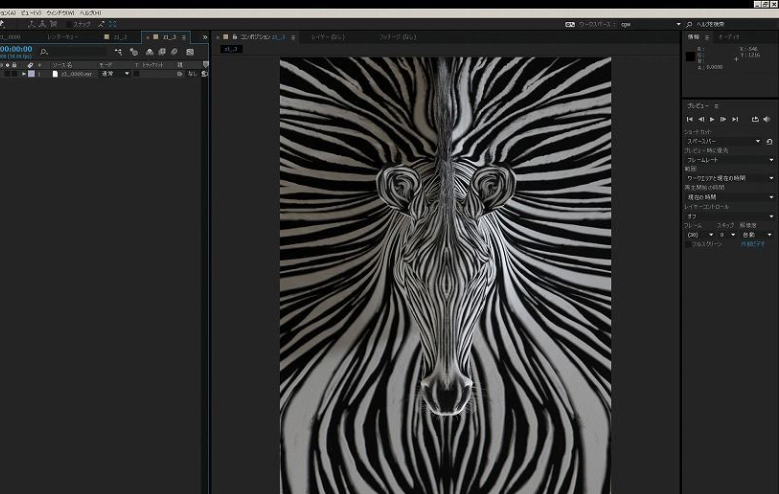The width and height of the screenshot is (779, 494).
Task: Step back one frame in preview
Action: [x=701, y=119]
